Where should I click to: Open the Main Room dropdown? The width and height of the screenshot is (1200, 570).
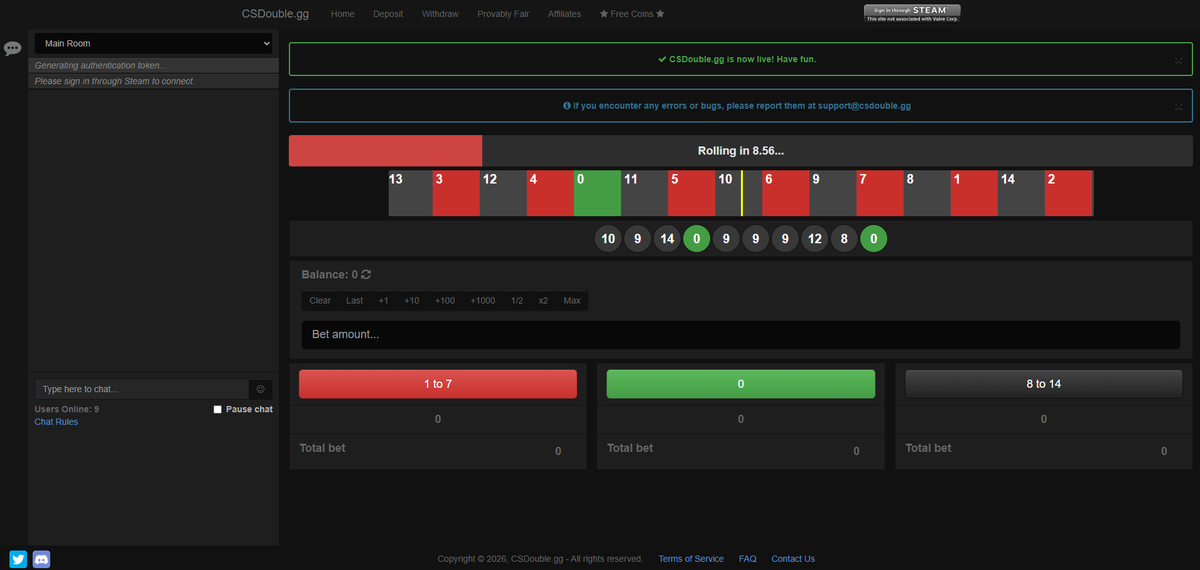click(154, 44)
